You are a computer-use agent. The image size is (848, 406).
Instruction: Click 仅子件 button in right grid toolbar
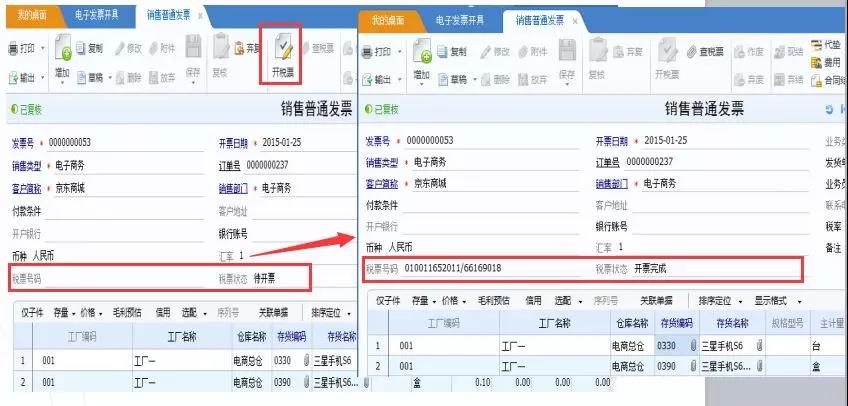388,301
